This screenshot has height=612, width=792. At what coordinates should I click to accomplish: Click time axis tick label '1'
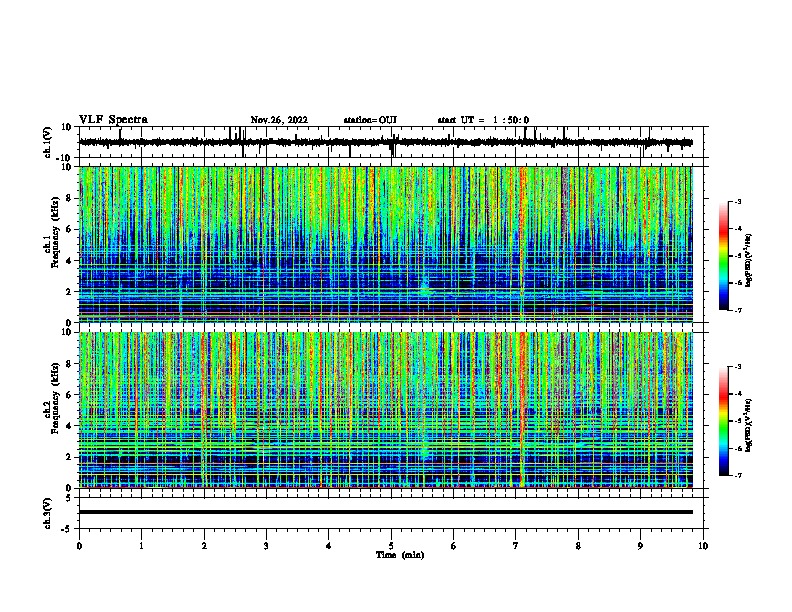point(142,545)
